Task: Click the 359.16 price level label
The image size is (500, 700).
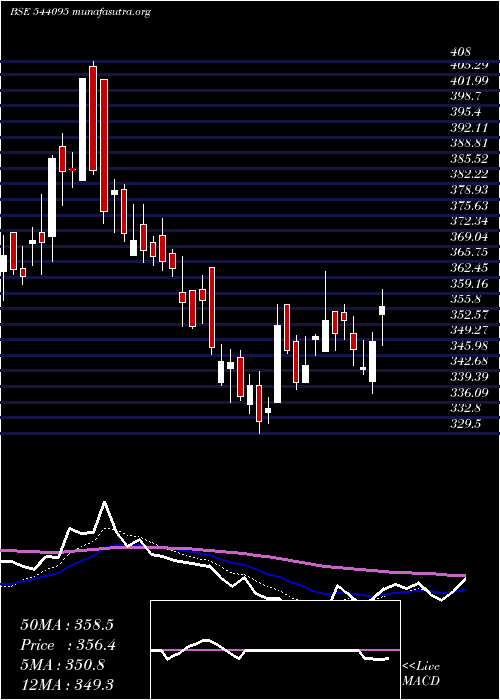Action: point(468,283)
